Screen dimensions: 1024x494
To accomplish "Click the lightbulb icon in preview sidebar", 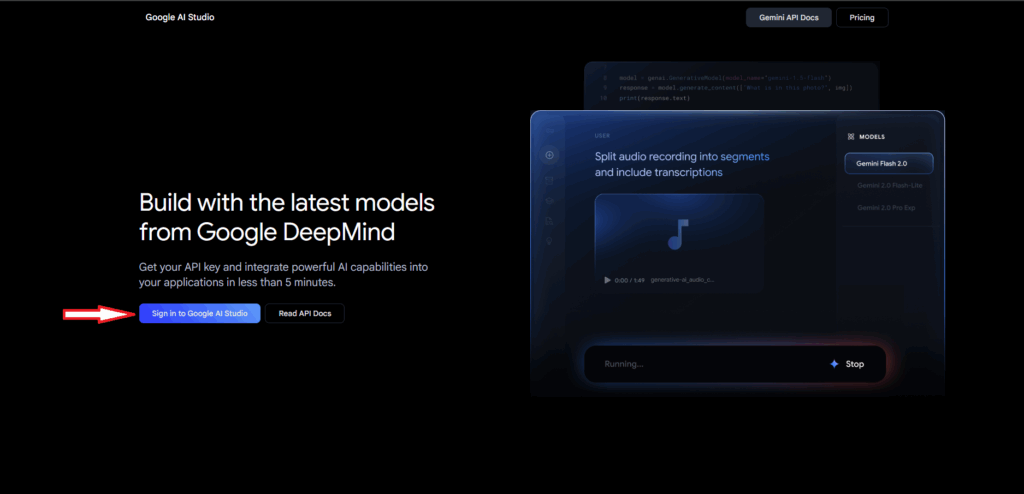I will [x=549, y=241].
